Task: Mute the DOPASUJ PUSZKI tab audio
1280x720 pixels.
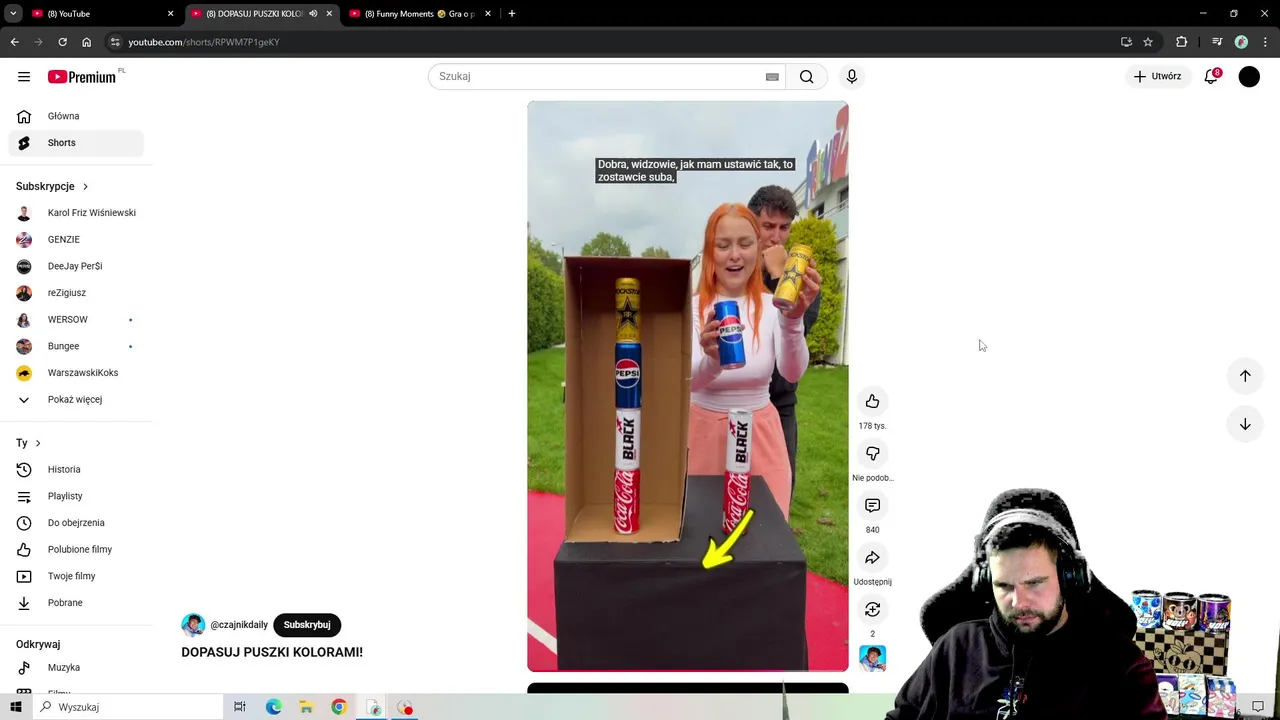Action: click(313, 14)
